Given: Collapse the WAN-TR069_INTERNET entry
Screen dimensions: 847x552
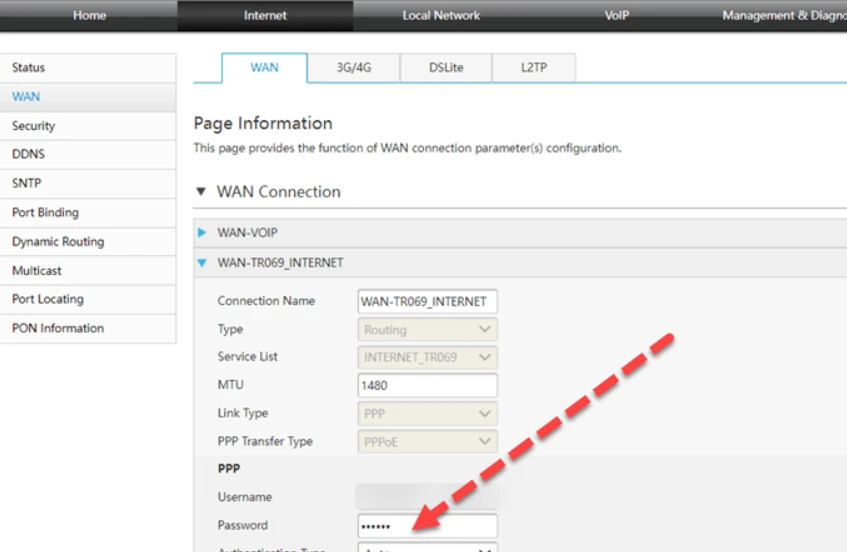Looking at the screenshot, I should click(202, 263).
